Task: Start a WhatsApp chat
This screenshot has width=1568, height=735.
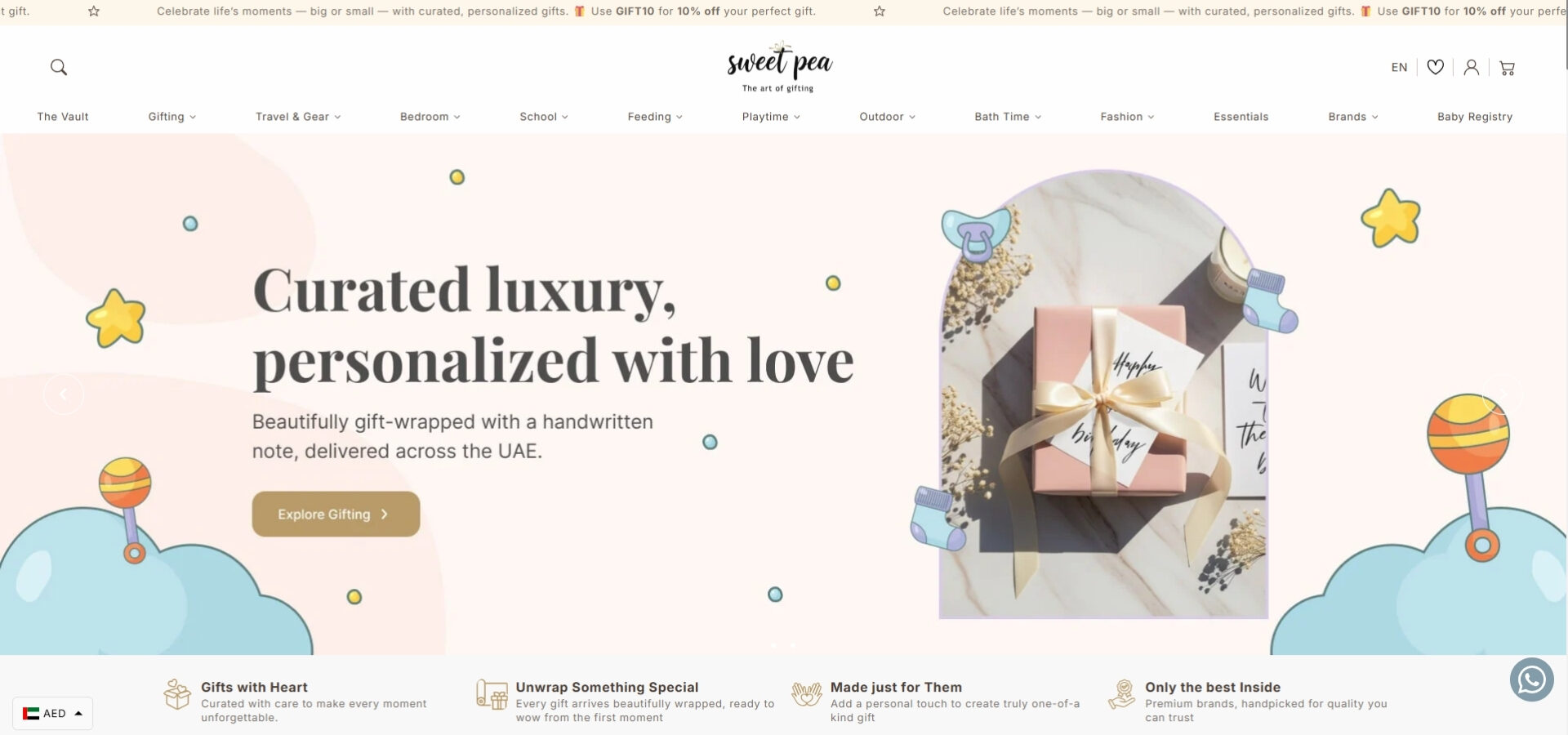Action: (1531, 679)
